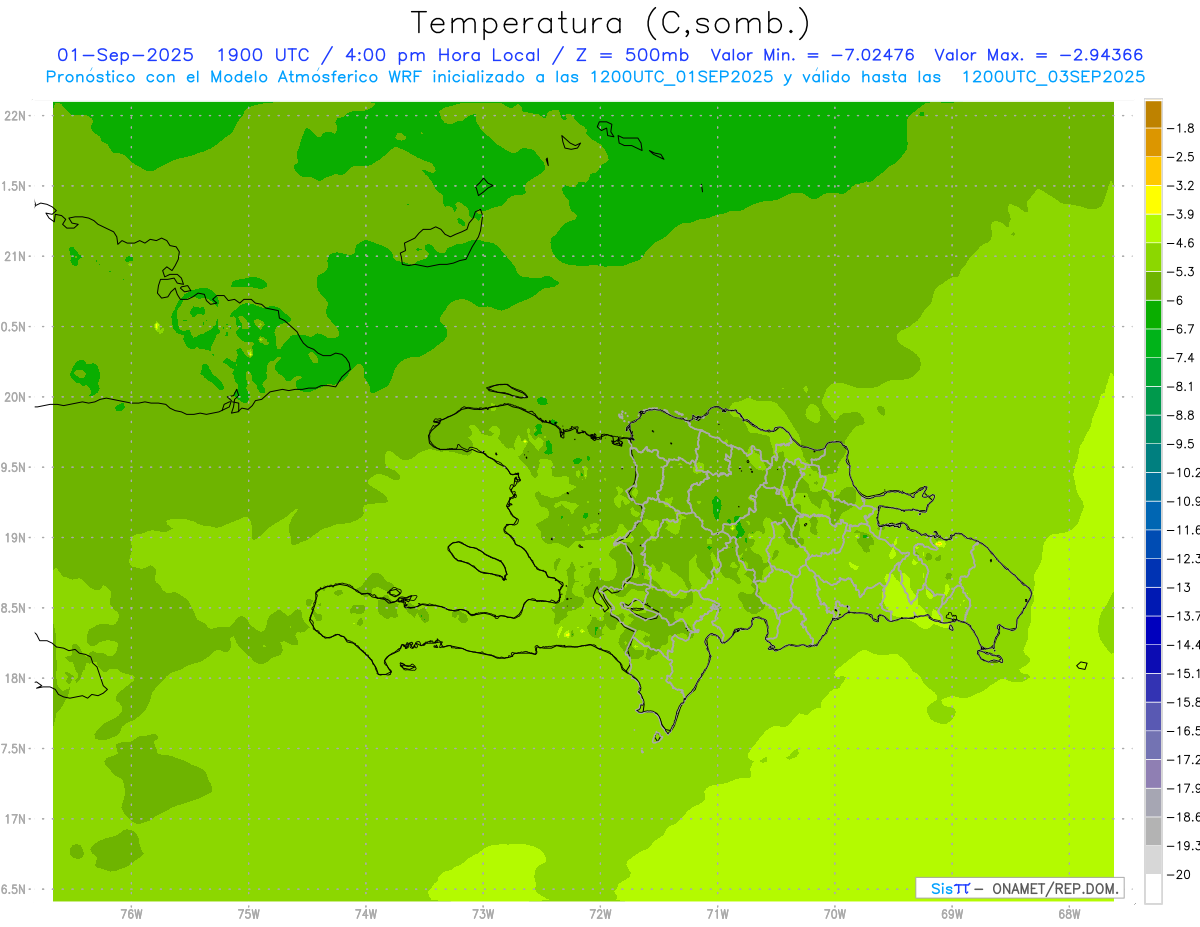Click the "18N" latitude label
This screenshot has height=927, width=1200.
coord(14,679)
